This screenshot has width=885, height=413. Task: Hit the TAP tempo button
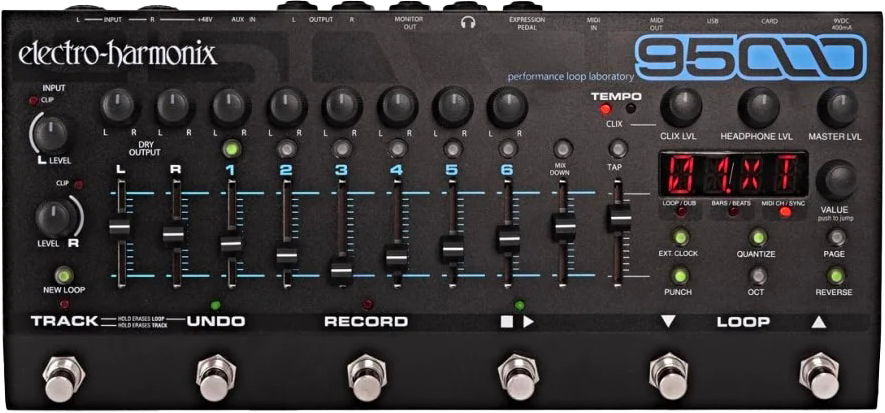619,148
